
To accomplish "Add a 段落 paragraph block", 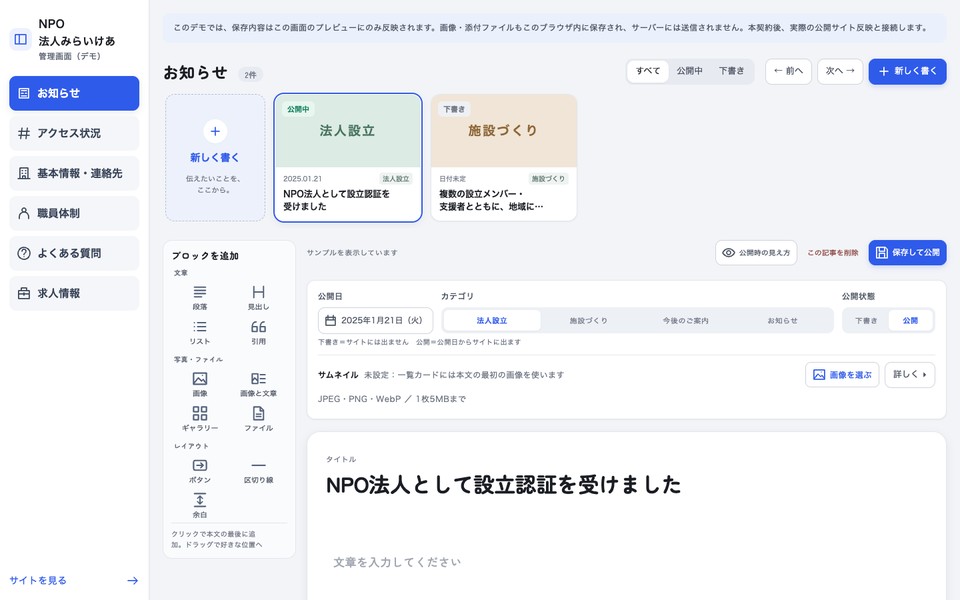I will (x=200, y=298).
